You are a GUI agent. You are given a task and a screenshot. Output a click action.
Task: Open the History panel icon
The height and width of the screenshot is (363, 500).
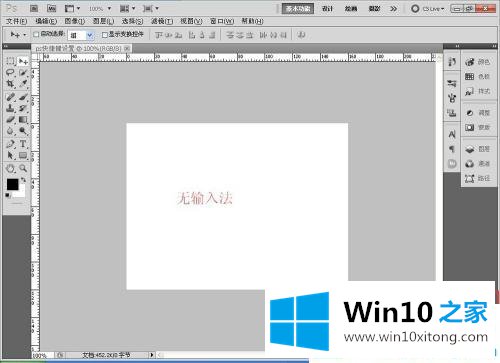click(452, 62)
